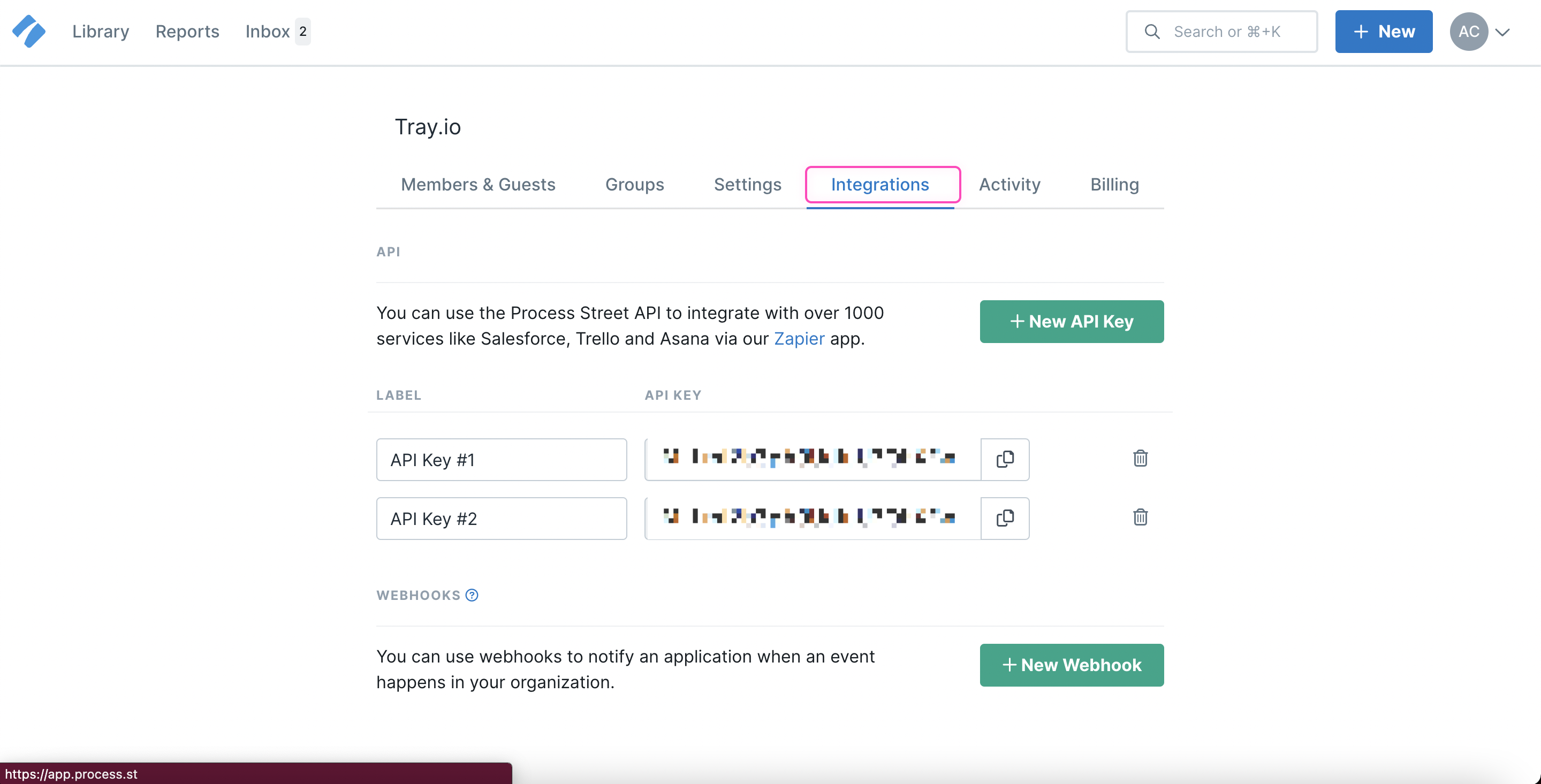Add a New Webhook
The width and height of the screenshot is (1541, 784).
[1072, 665]
